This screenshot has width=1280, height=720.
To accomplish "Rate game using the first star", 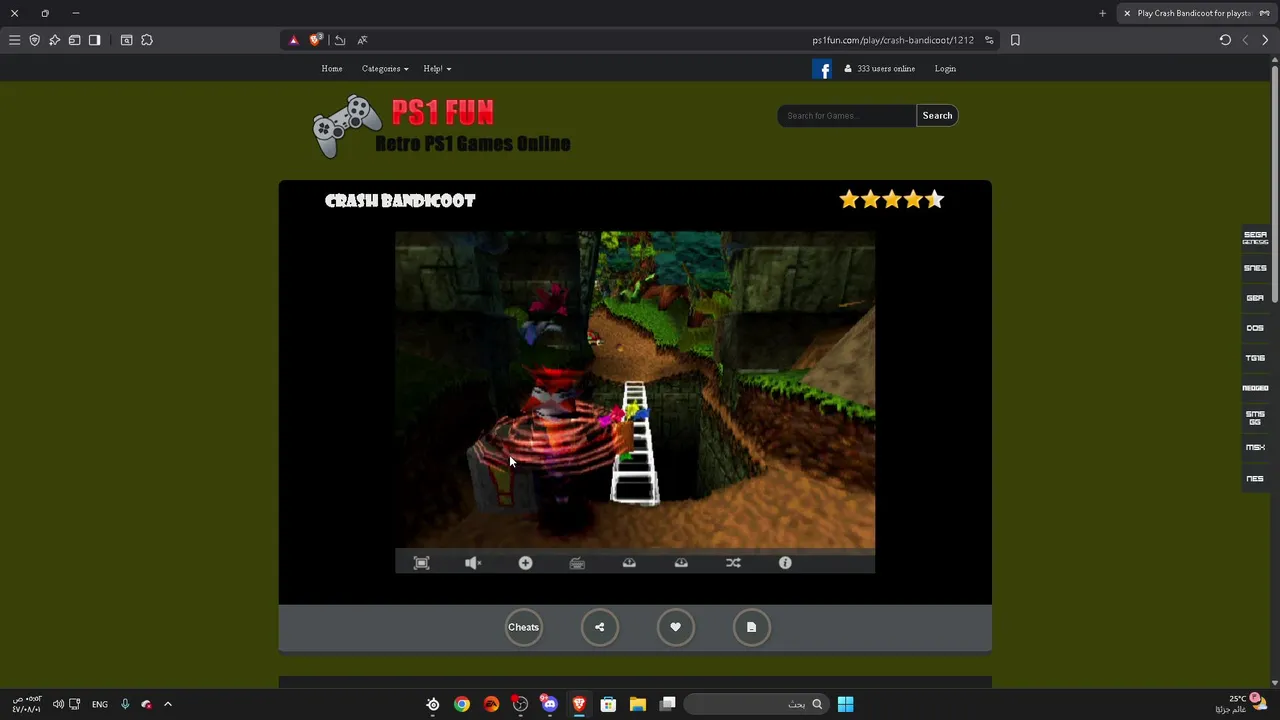I will coord(849,200).
